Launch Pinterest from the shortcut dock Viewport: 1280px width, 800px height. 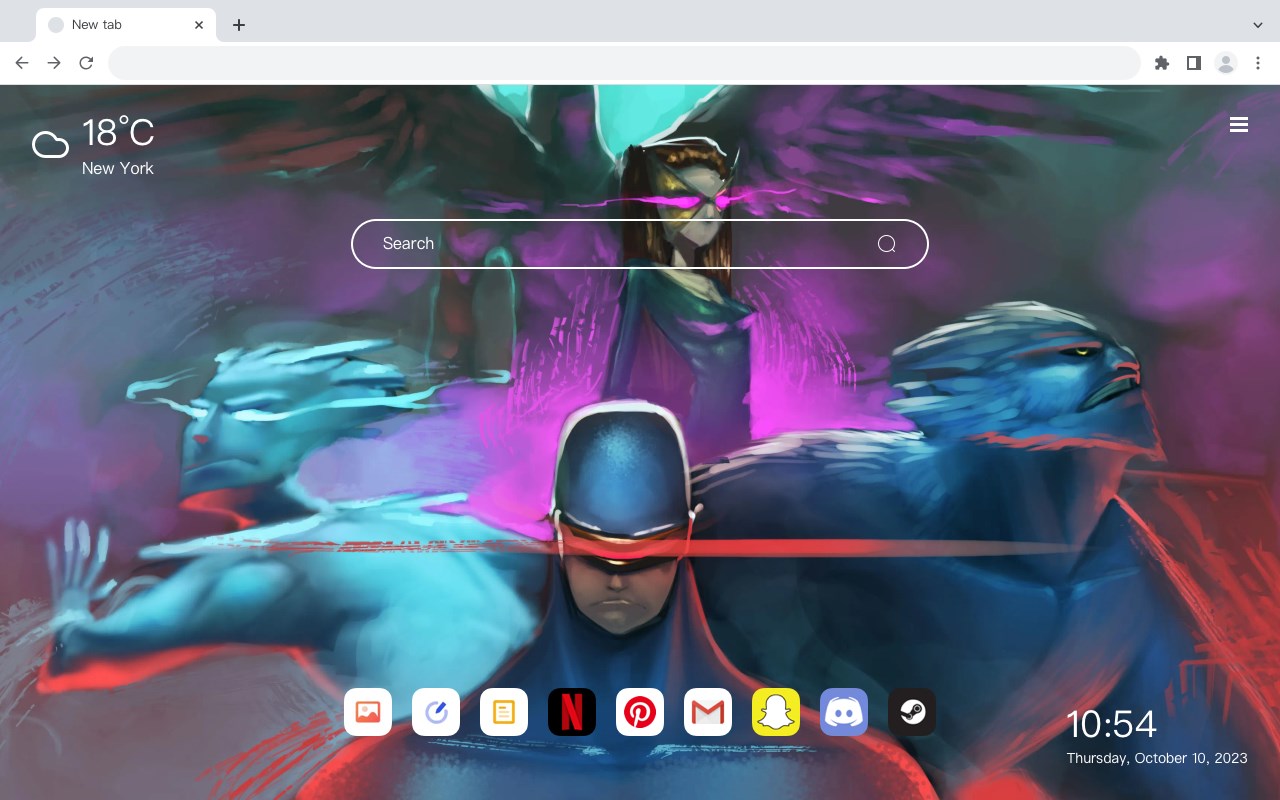coord(640,712)
